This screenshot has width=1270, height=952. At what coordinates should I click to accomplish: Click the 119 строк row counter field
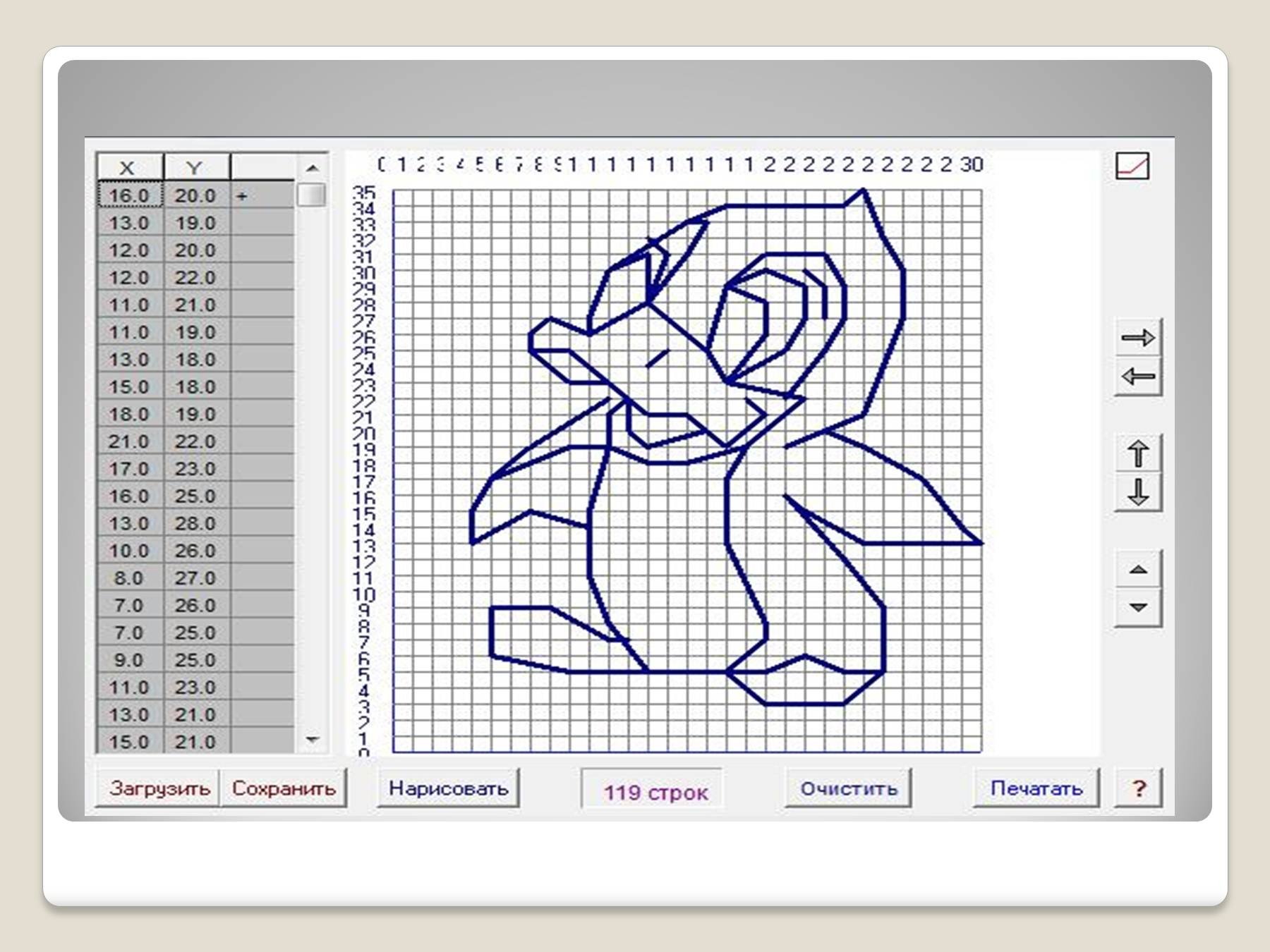click(x=655, y=791)
